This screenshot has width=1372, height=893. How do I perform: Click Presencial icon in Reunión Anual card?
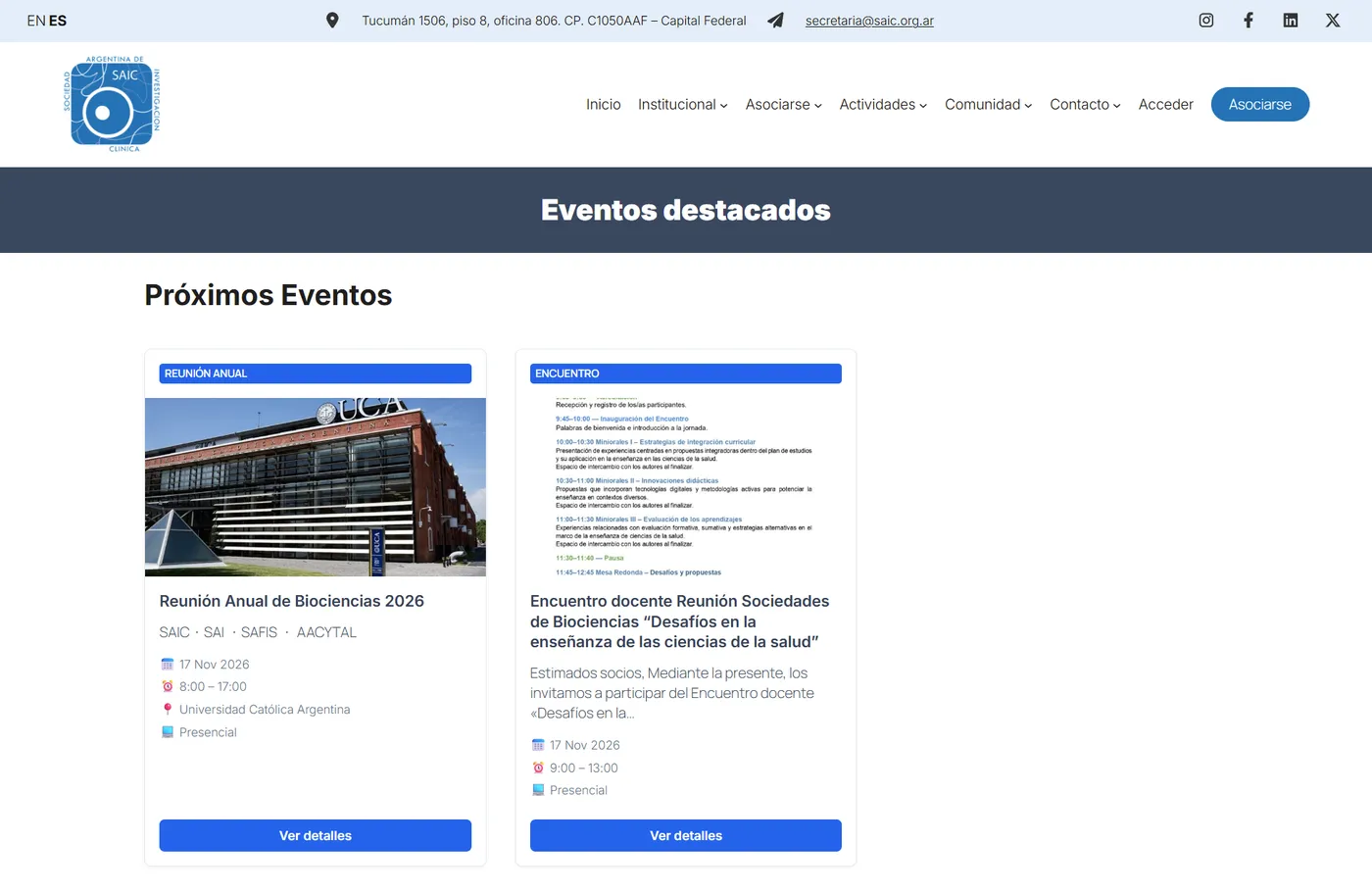[x=168, y=732]
